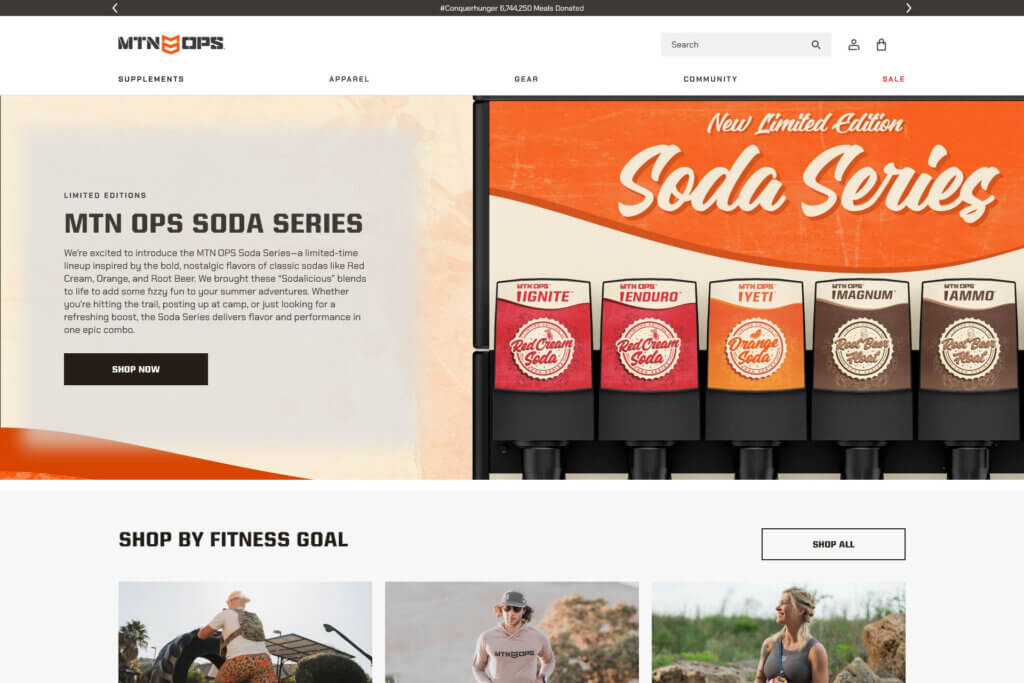Open the shopping bag cart
The image size is (1024, 683).
881,44
